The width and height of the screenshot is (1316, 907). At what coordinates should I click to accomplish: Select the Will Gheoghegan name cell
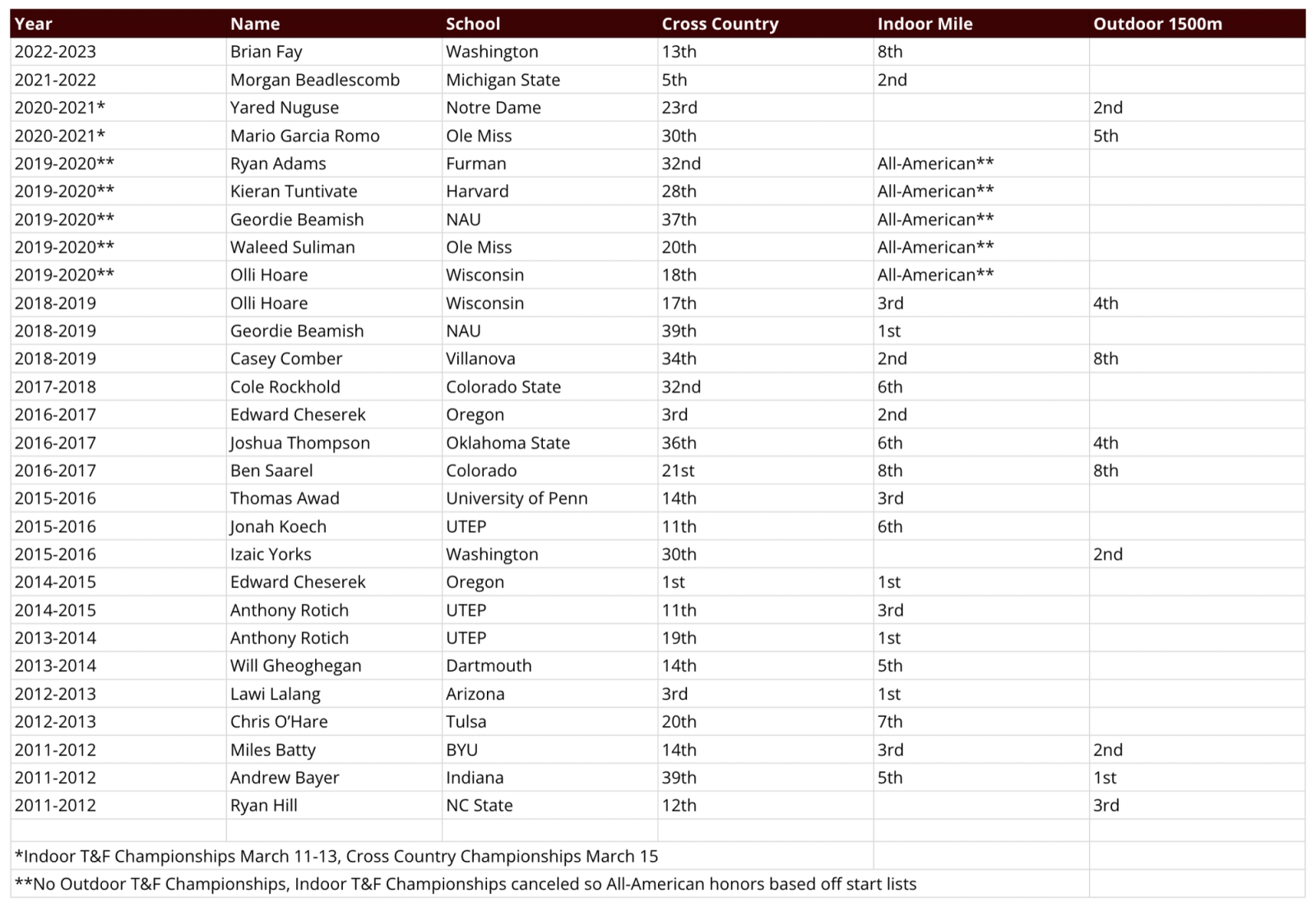pyautogui.click(x=334, y=665)
